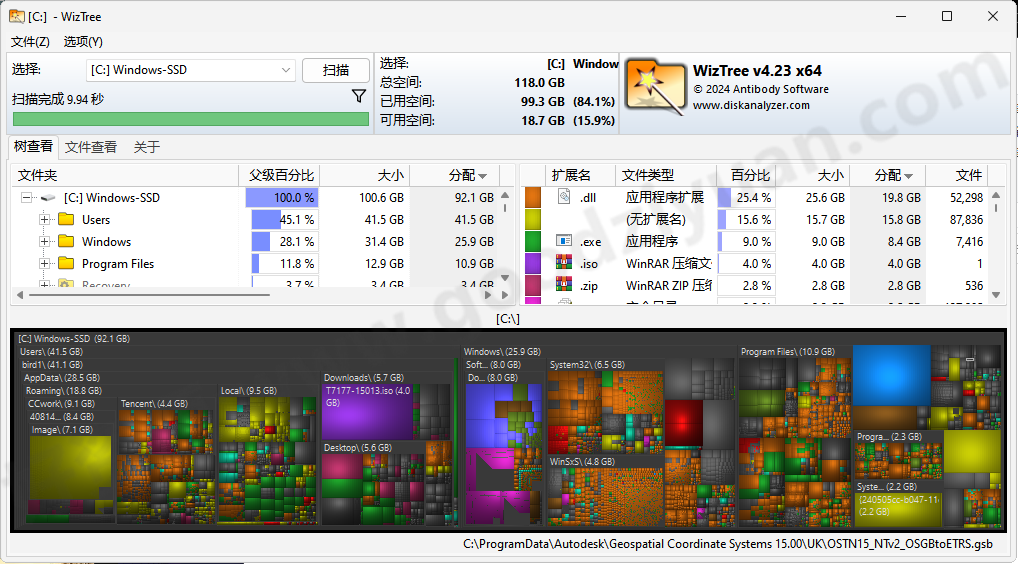The image size is (1018, 564).
Task: Click the 应用程序扩展 file type cell
Action: pyautogui.click(x=664, y=197)
